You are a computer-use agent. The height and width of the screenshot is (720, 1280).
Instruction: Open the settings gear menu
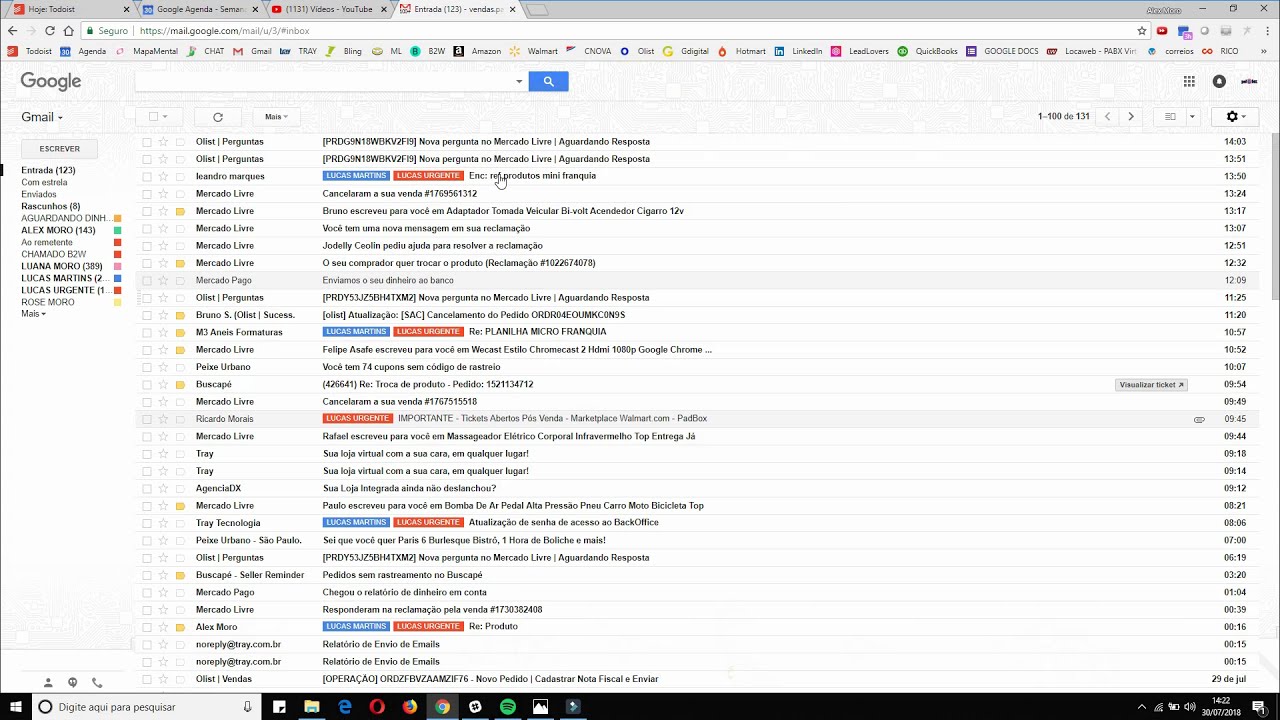[1236, 117]
